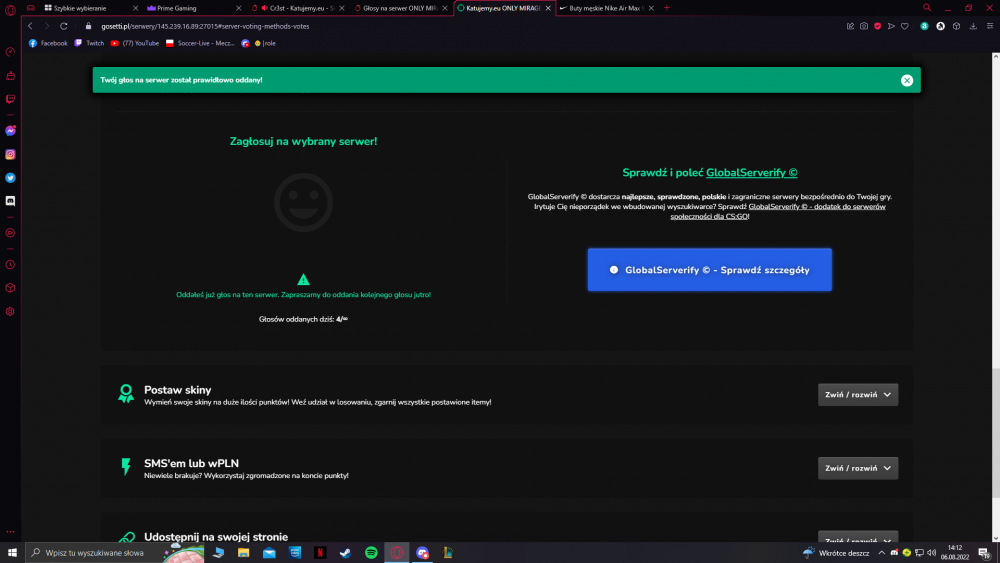1000x563 pixels.
Task: Open Messenger in Opera sidebar
Action: click(10, 131)
